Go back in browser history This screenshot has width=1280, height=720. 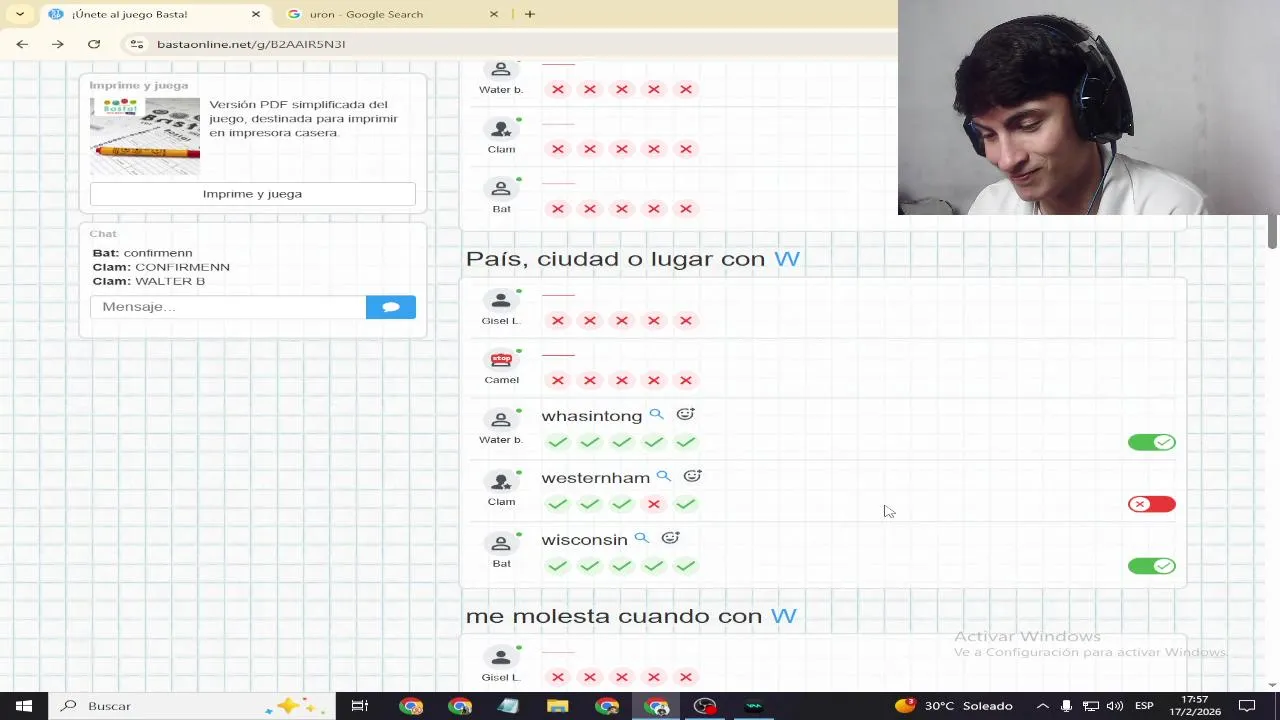click(x=22, y=44)
